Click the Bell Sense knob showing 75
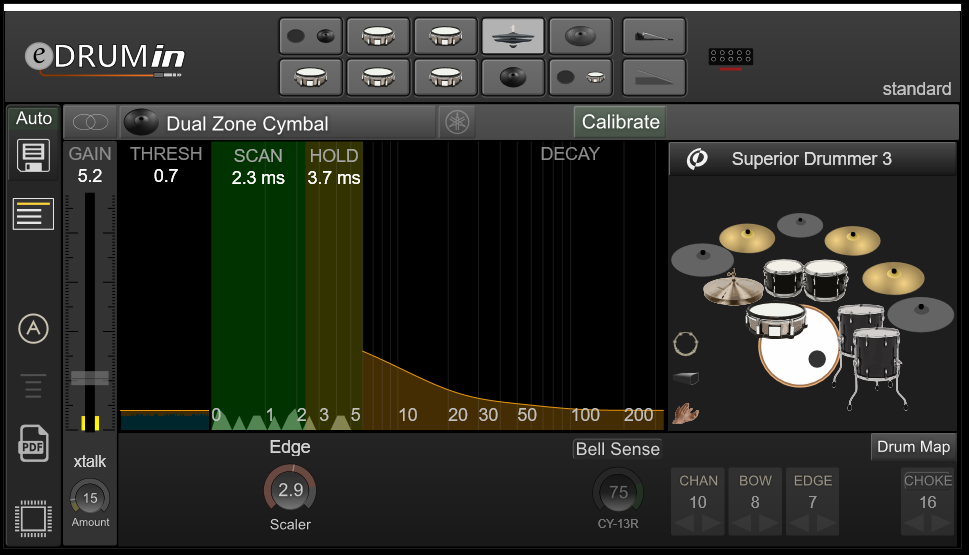 [618, 492]
